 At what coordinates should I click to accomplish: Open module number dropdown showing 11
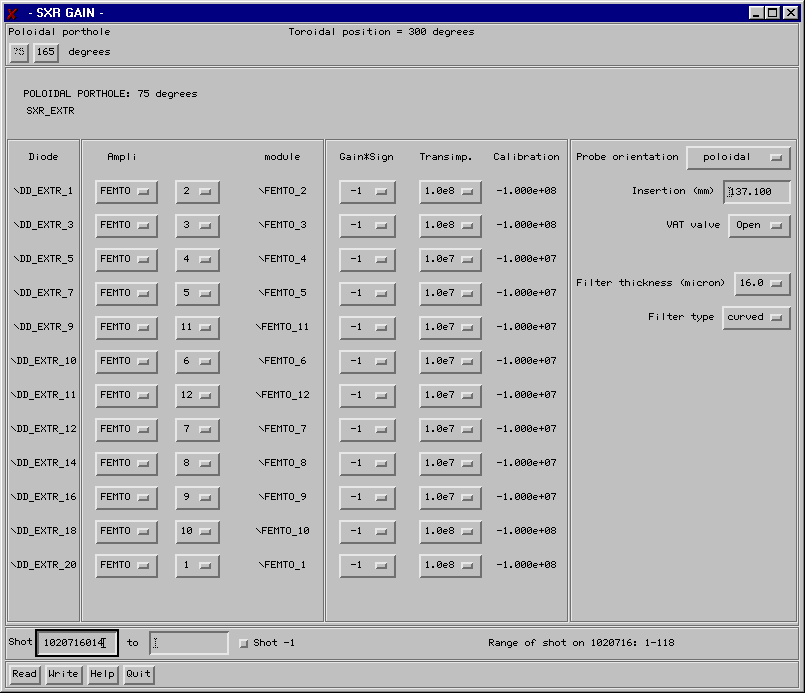[197, 328]
